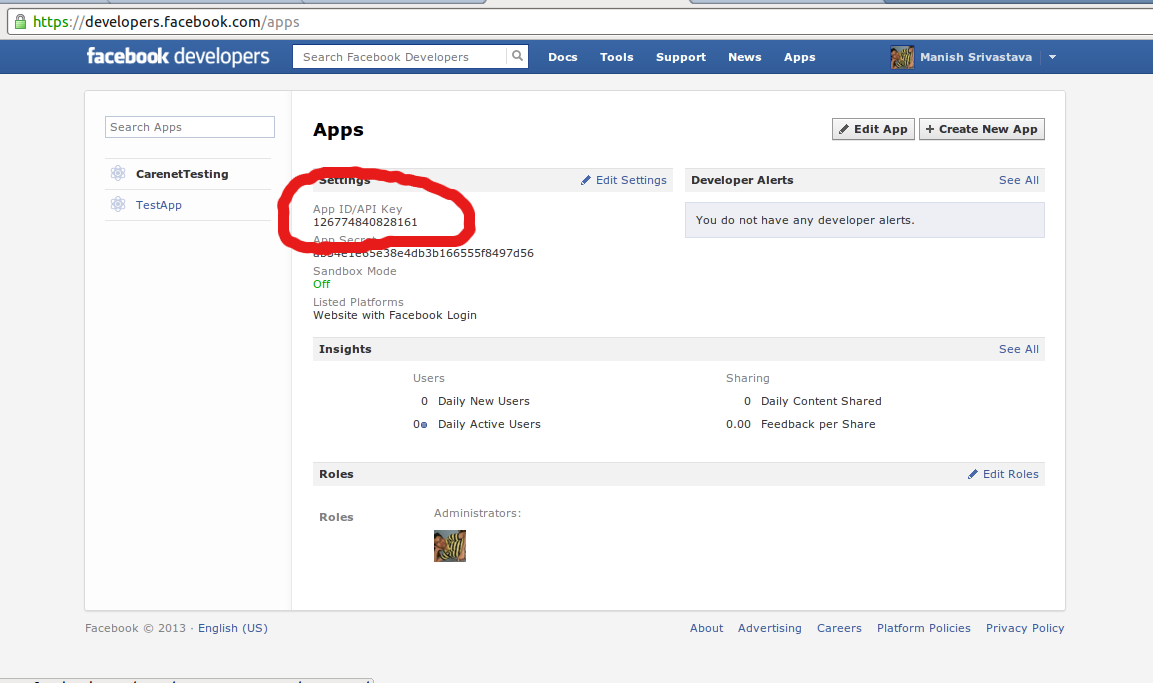The height and width of the screenshot is (683, 1153).
Task: Click the Feedback per Share label
Action: coord(818,424)
